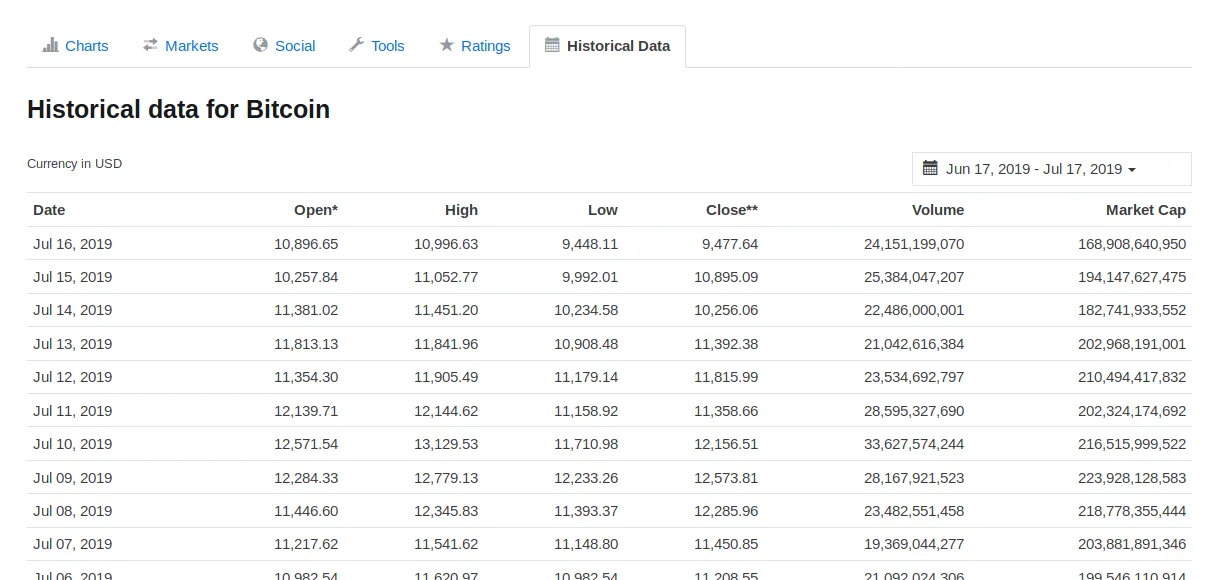Screen dimensions: 1231x580
Task: Click close price 9,477.64
Action: click(730, 243)
